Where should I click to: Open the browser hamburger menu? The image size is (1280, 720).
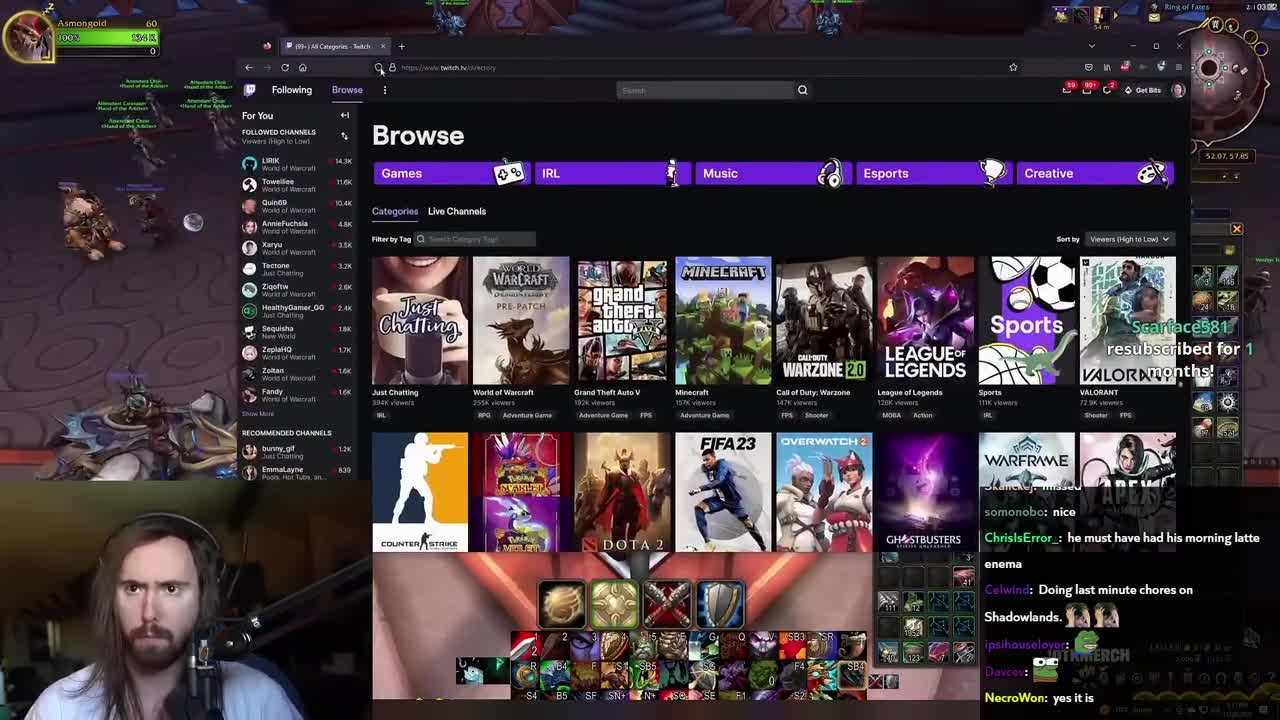(1178, 68)
